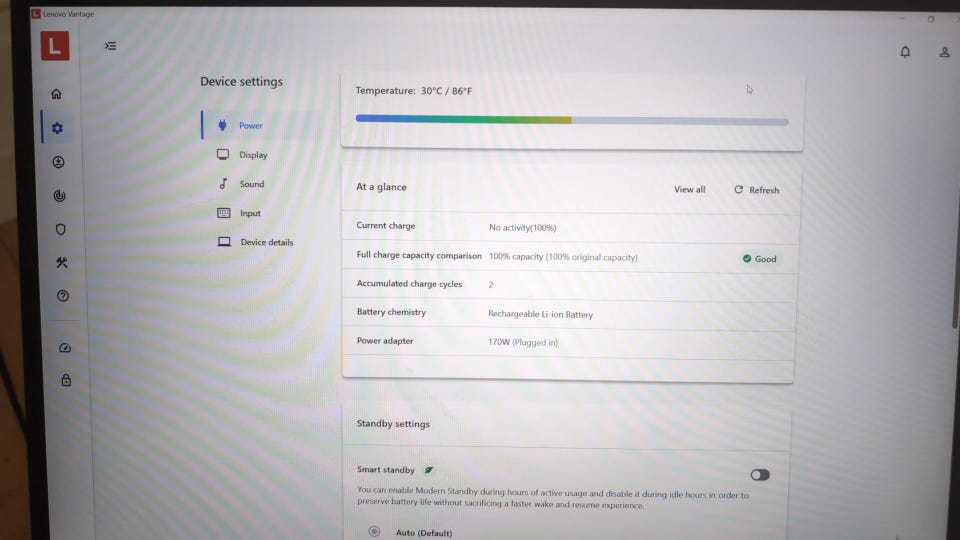Minimize the Lenovo Vantage window
The height and width of the screenshot is (540, 960).
902,18
